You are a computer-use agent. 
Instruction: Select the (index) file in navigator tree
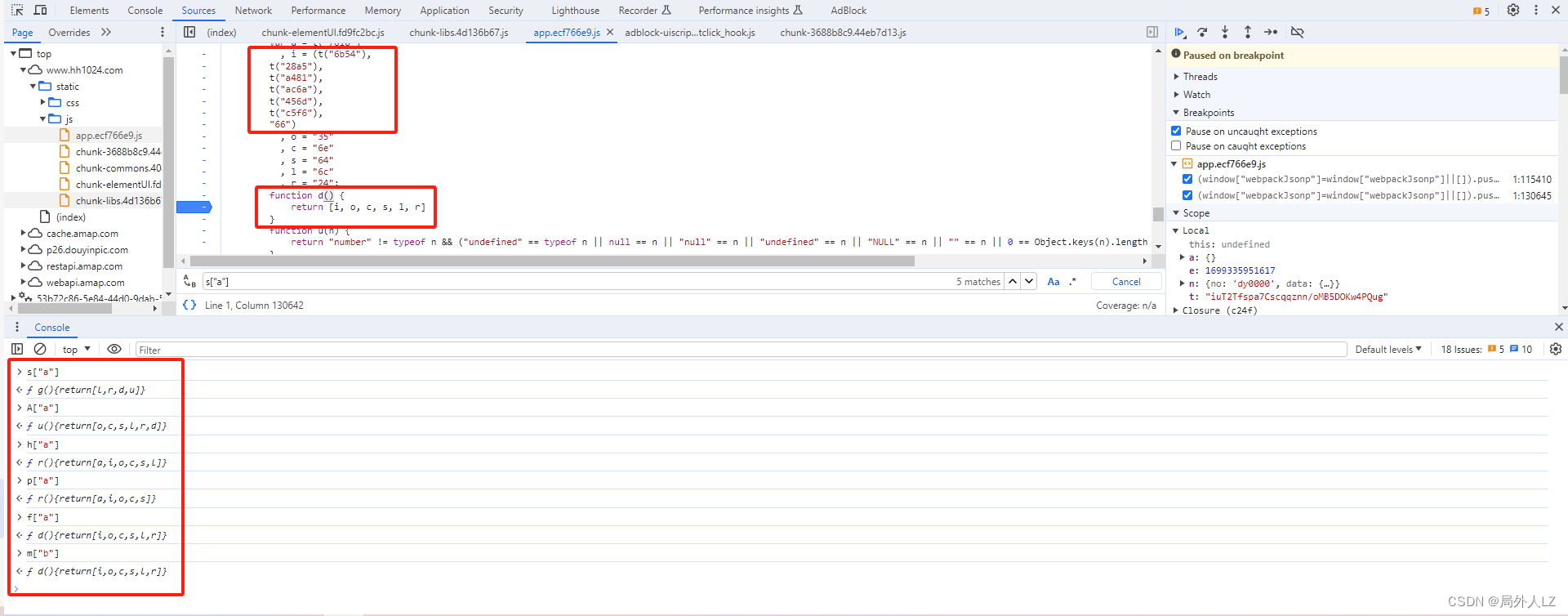(70, 217)
